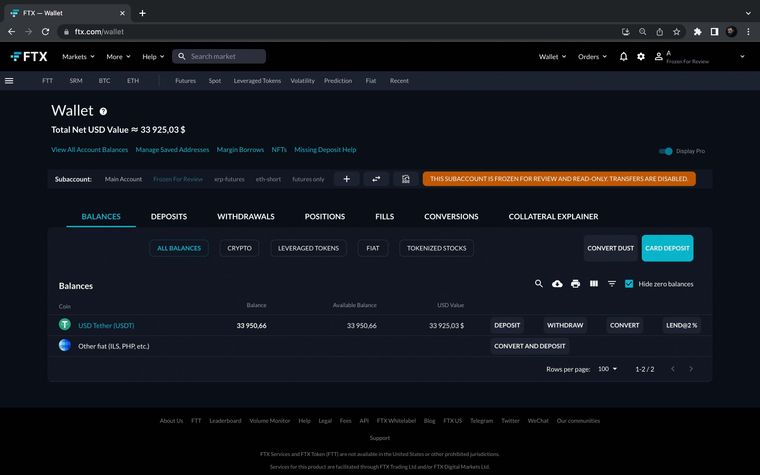Screen dimensions: 760x475
Task: Add a new subaccount with plus button
Action: (347, 179)
